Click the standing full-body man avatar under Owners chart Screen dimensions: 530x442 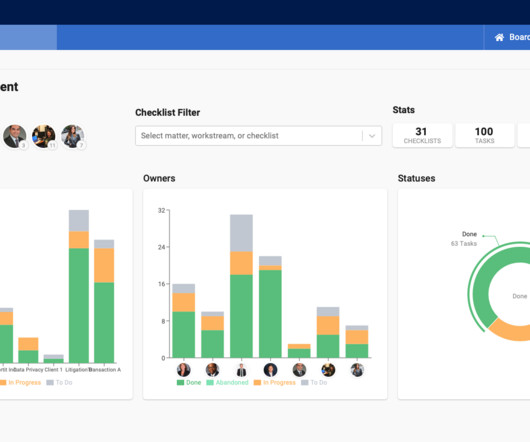coord(241,370)
